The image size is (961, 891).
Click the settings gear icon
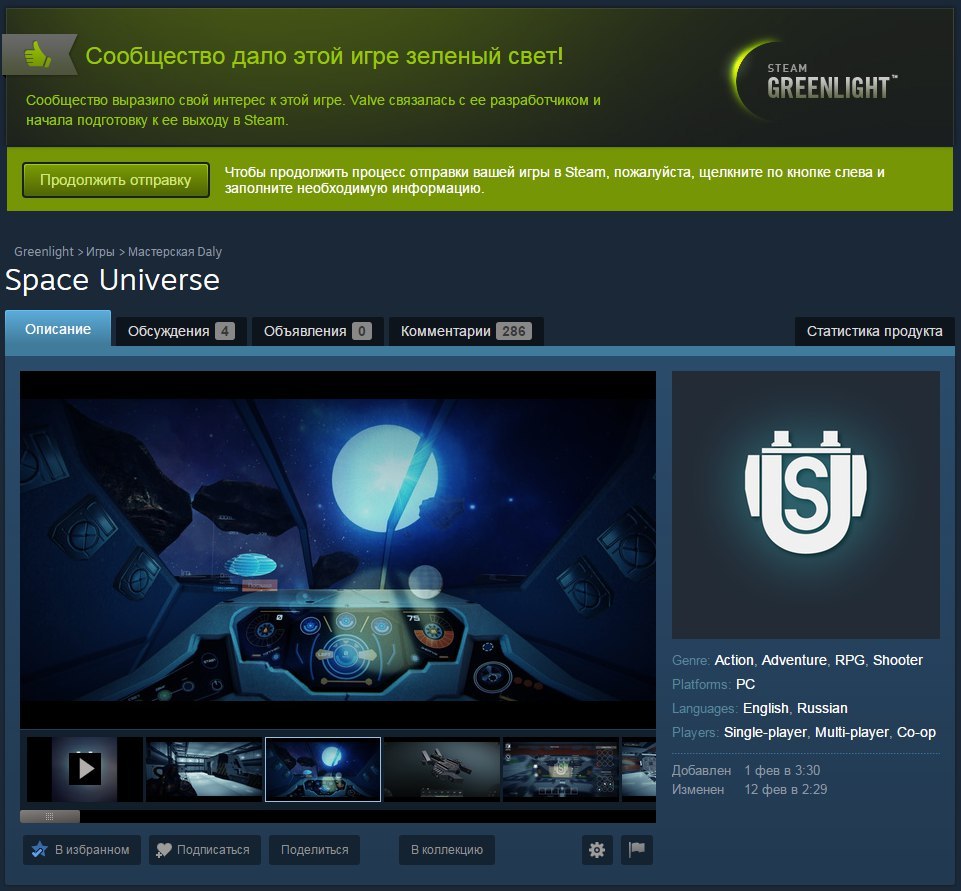pos(597,850)
